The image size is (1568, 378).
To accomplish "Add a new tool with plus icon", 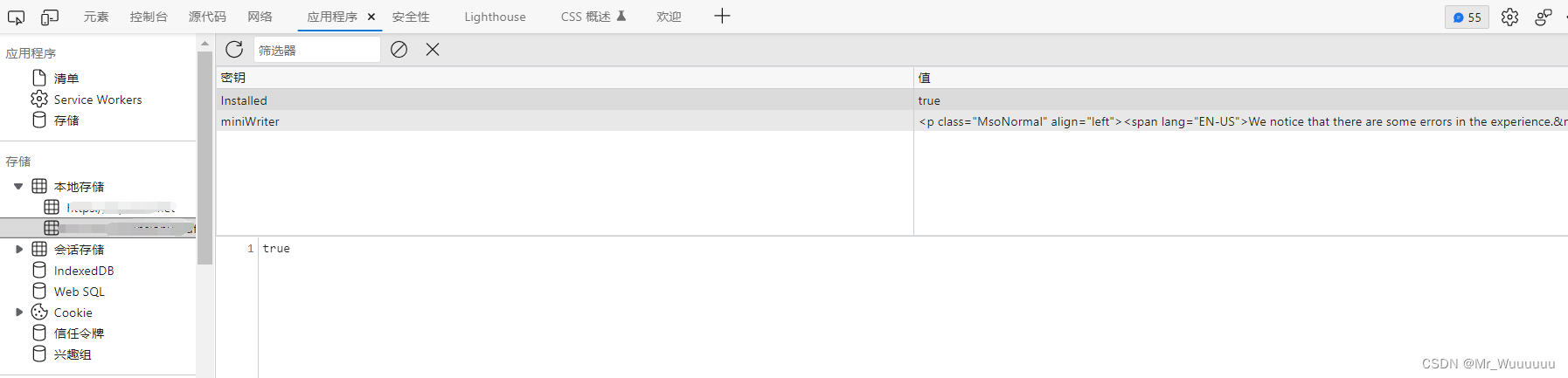I will [x=722, y=16].
